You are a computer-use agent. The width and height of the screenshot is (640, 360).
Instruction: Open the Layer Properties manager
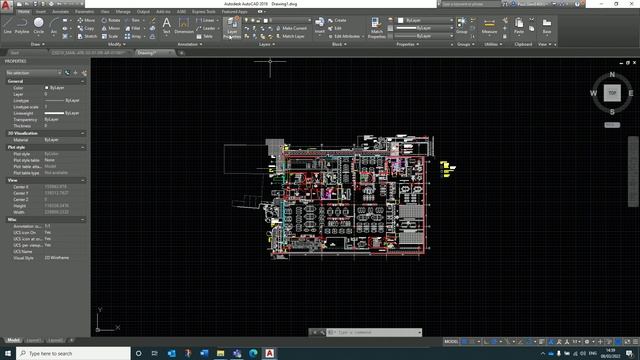click(x=232, y=28)
